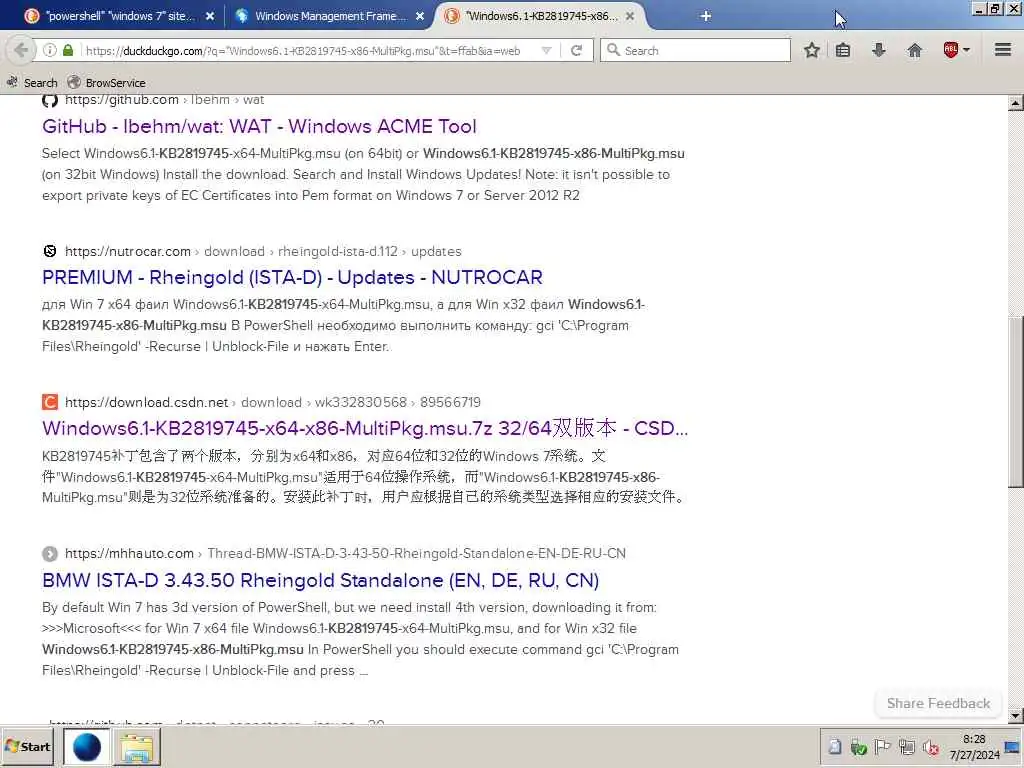The image size is (1024, 768).
Task: Click the green shield tray icon
Action: [858, 746]
